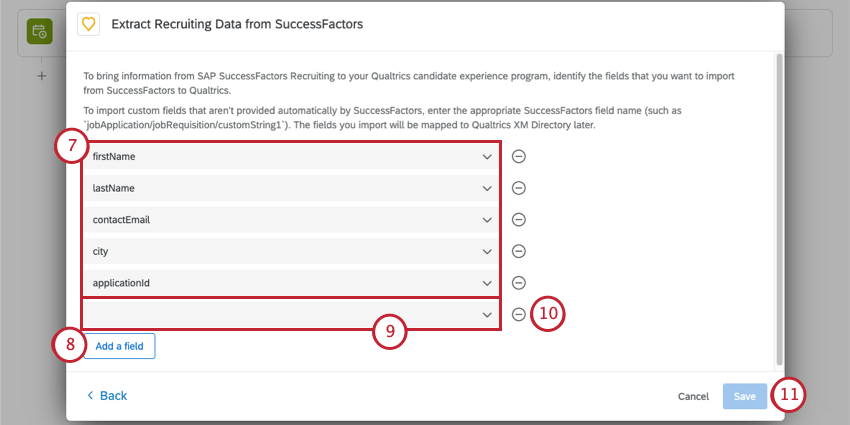Remove the lastName field with minus icon
Viewport: 850px width, 425px height.
(x=519, y=188)
